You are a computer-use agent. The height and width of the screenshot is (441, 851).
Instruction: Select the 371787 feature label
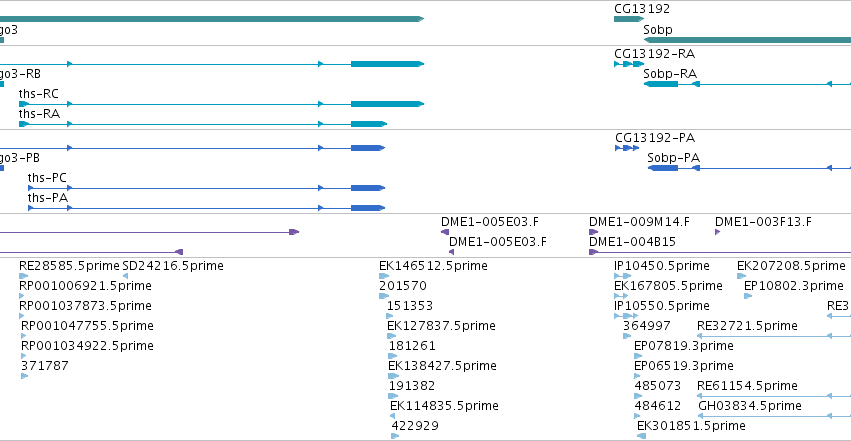click(x=45, y=366)
